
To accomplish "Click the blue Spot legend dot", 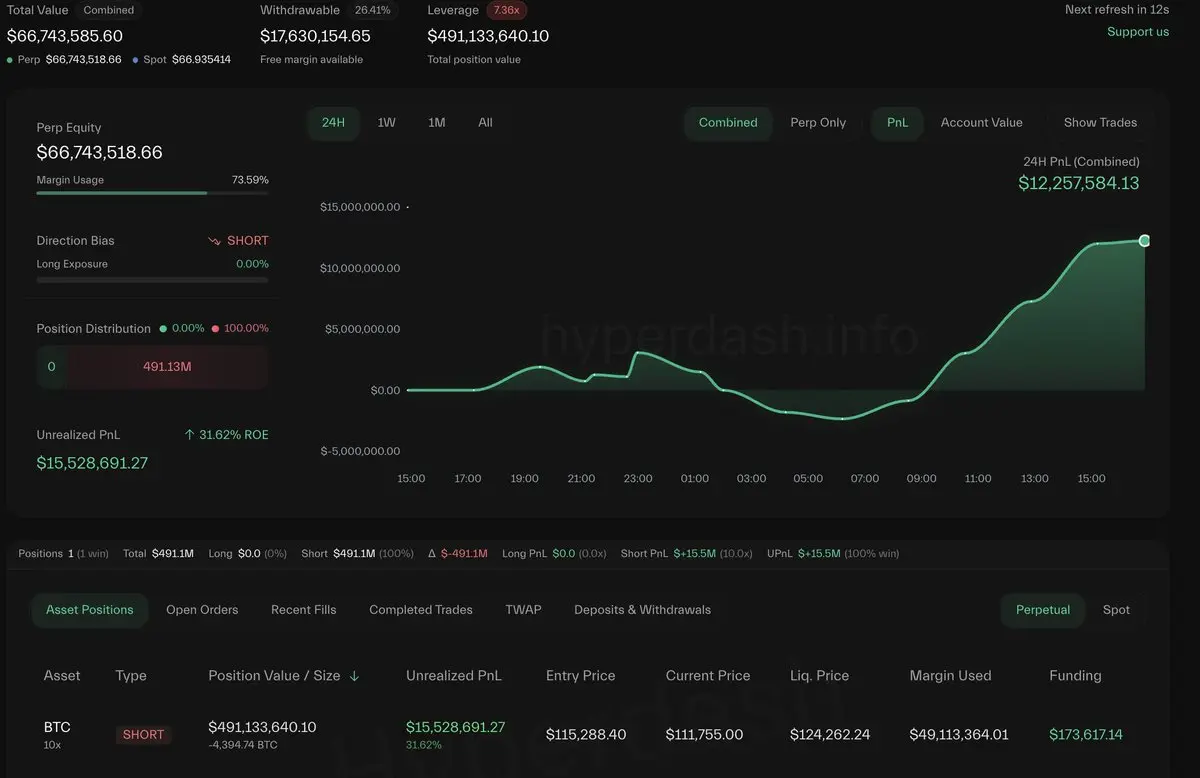I will point(136,60).
